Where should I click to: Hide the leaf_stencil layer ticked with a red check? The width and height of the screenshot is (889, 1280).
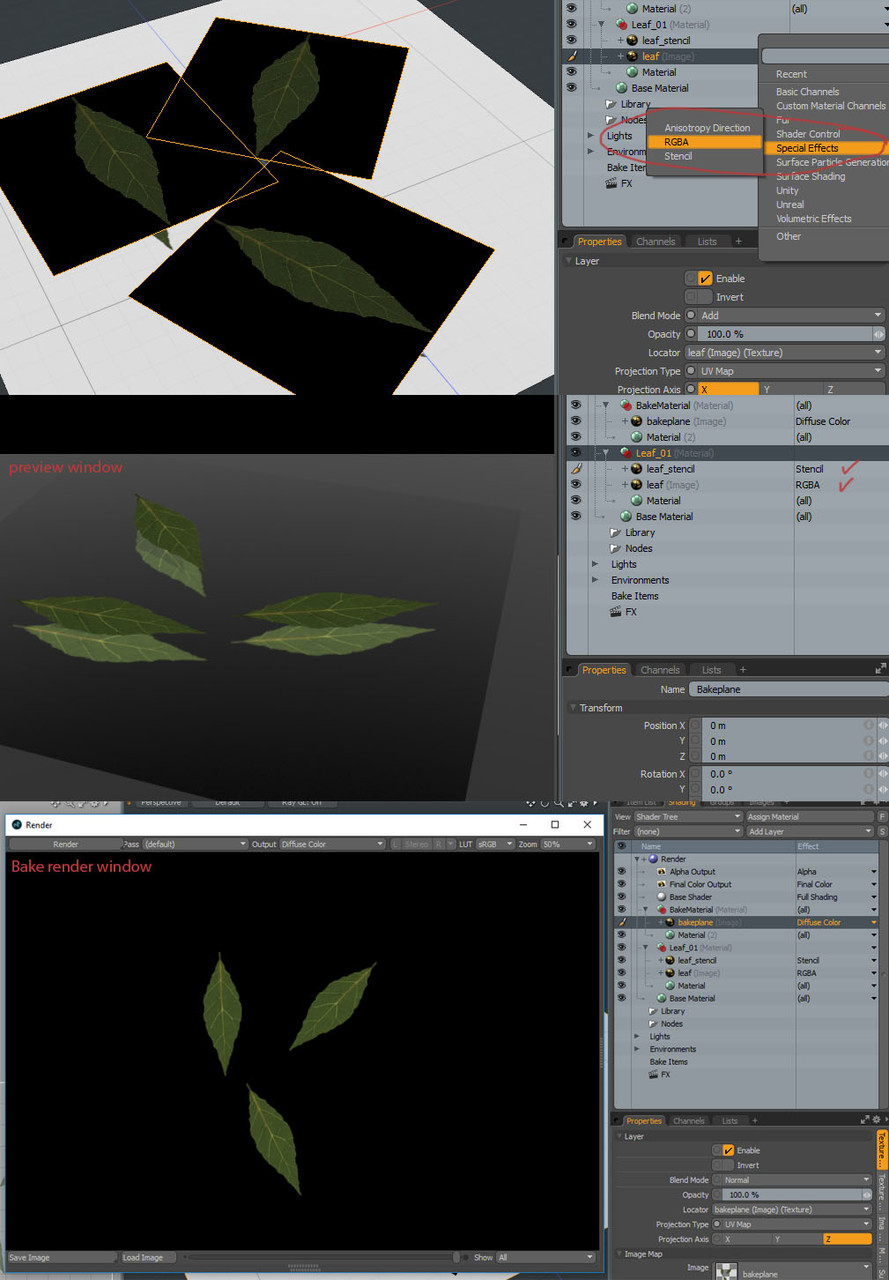pyautogui.click(x=575, y=469)
